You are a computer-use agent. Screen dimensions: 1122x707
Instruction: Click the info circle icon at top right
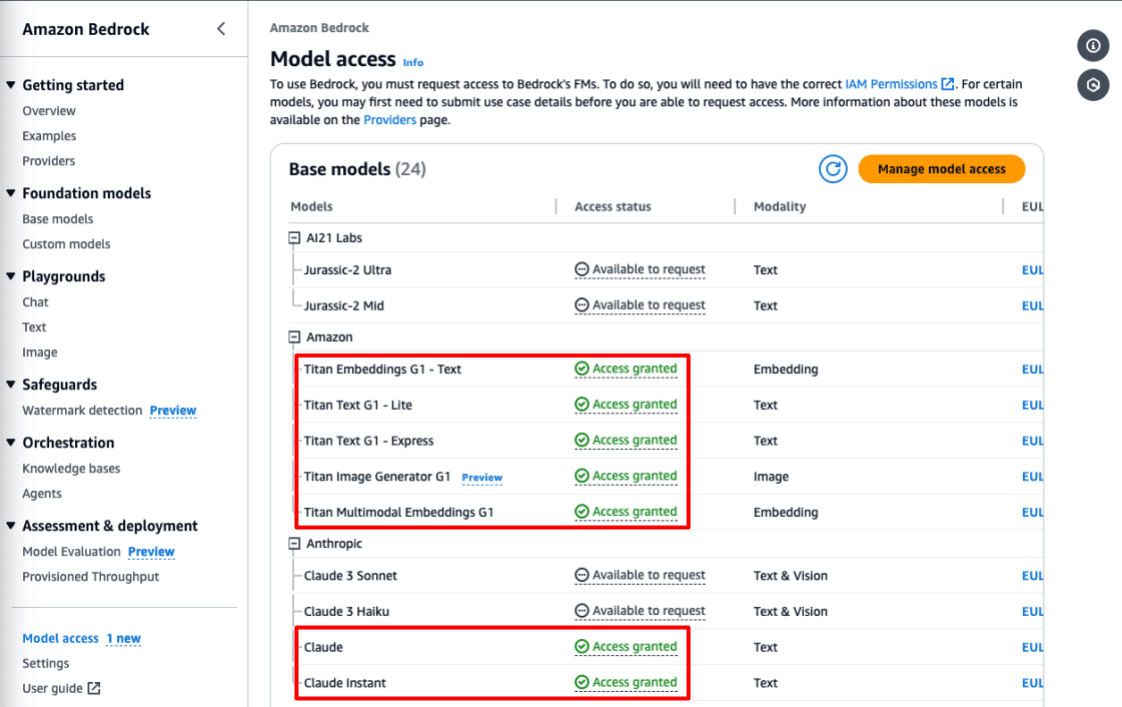pyautogui.click(x=1093, y=46)
